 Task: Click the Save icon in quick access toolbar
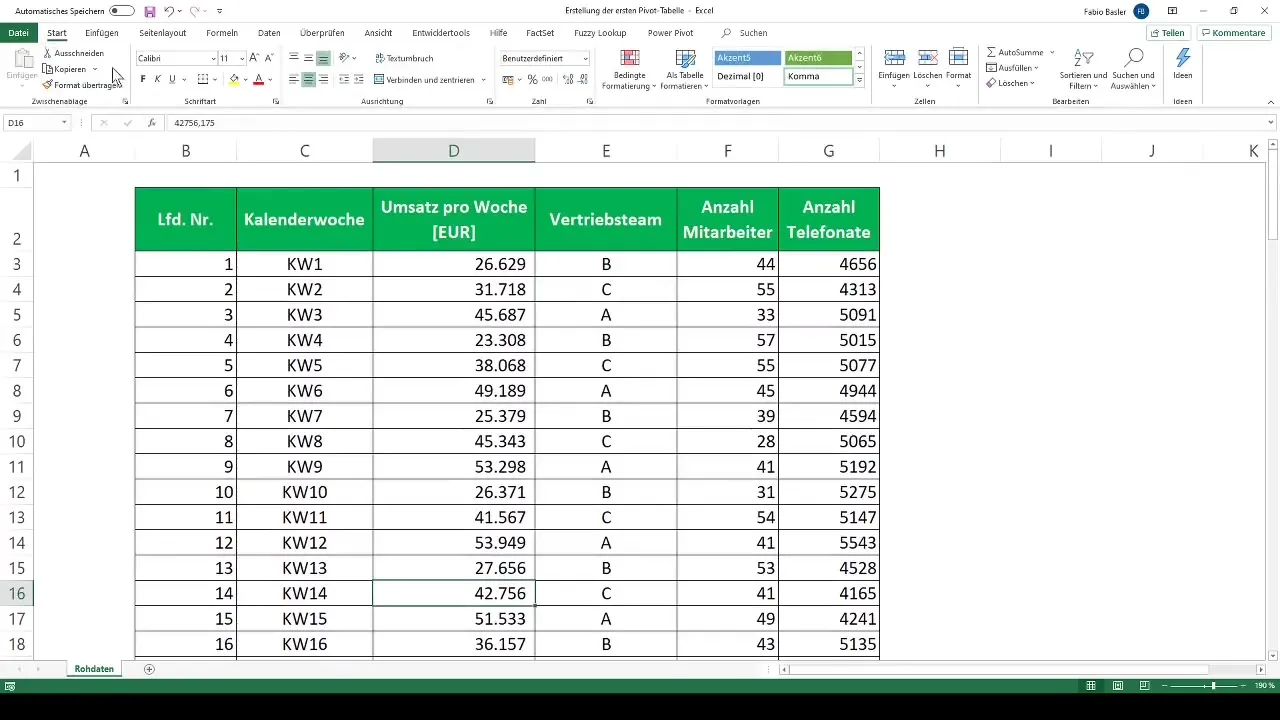(150, 11)
